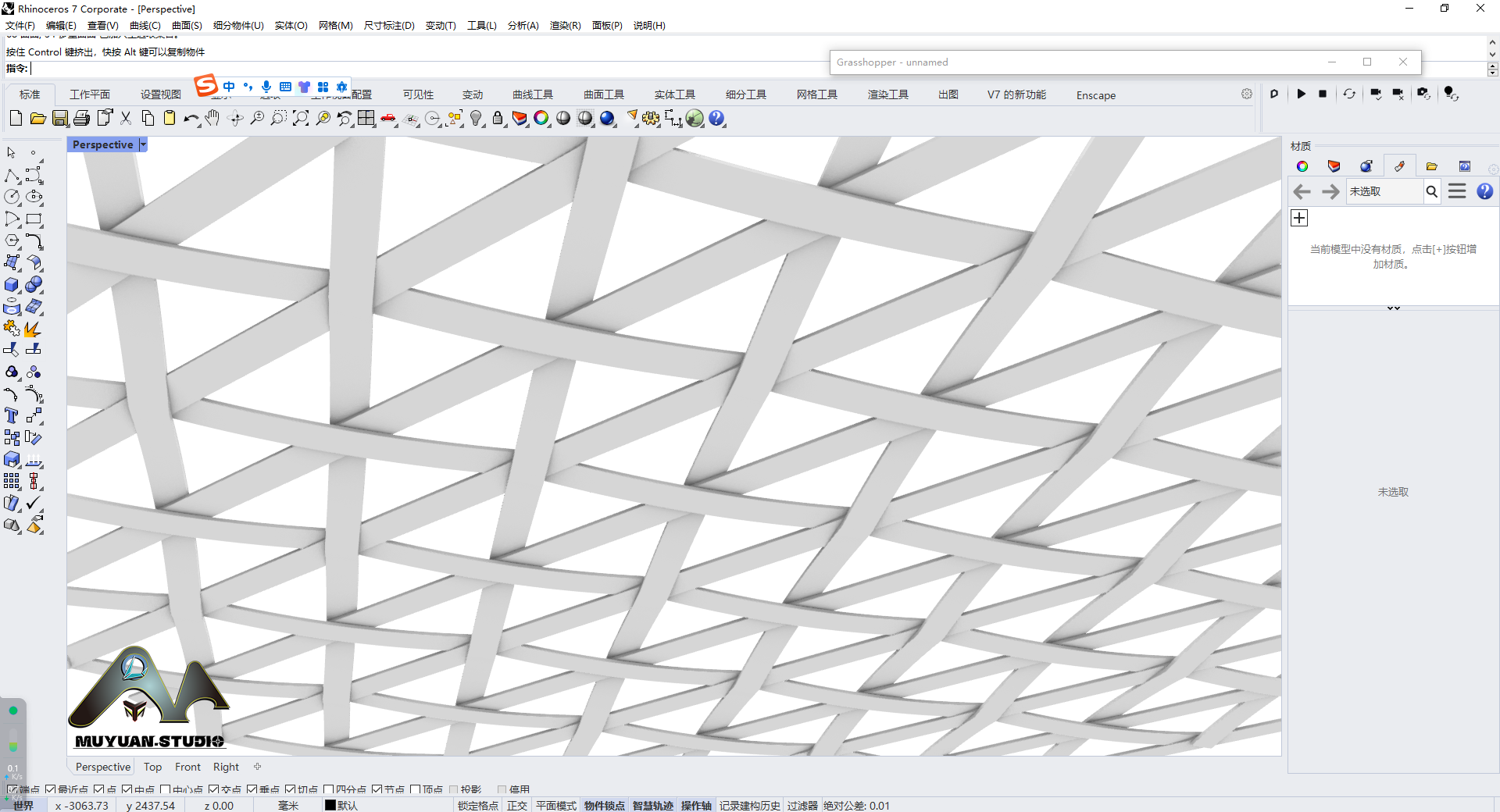Click the Box solid tool in the sidebar
This screenshot has width=1500, height=812.
[x=12, y=285]
